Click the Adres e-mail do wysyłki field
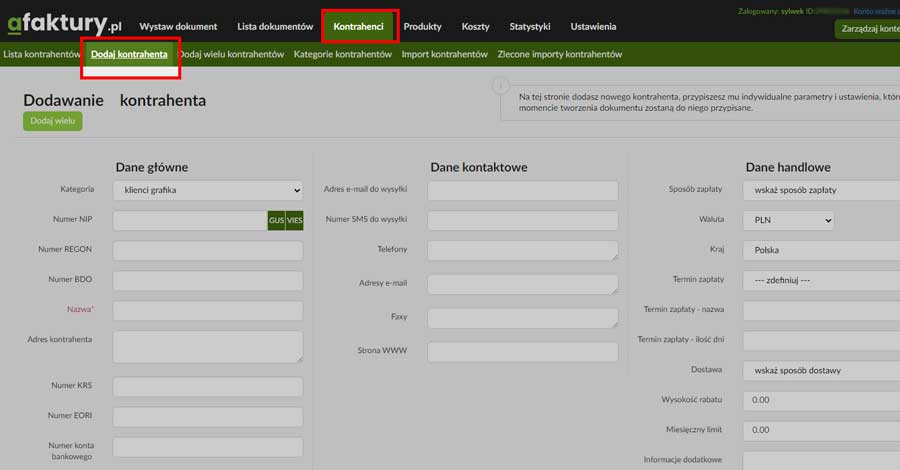Viewport: 900px width, 470px height. click(522, 190)
